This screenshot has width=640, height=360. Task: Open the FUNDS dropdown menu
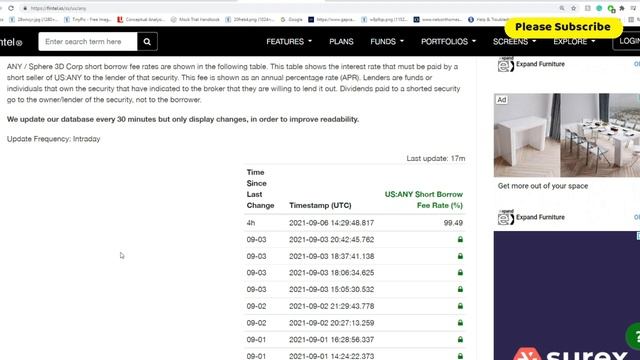pyautogui.click(x=387, y=42)
